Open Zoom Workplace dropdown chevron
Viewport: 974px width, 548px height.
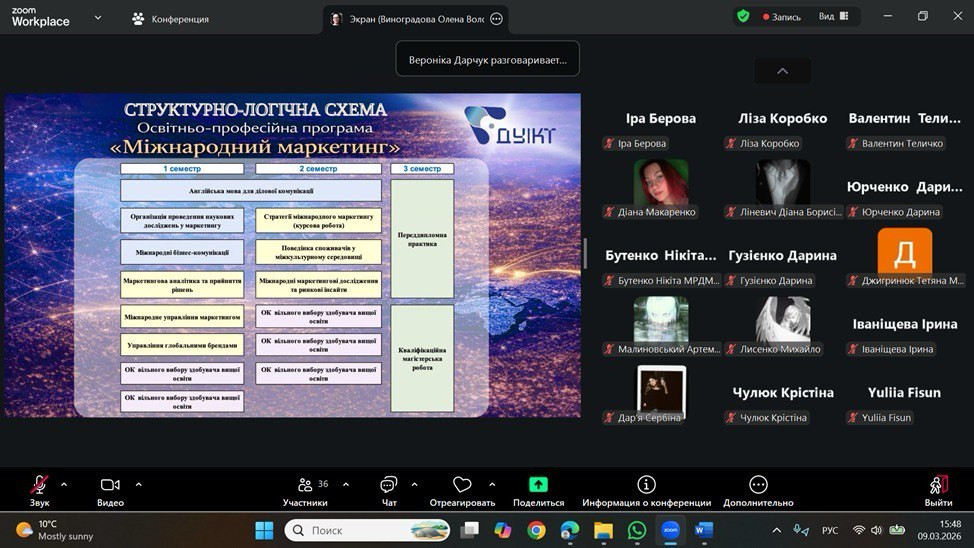point(97,18)
